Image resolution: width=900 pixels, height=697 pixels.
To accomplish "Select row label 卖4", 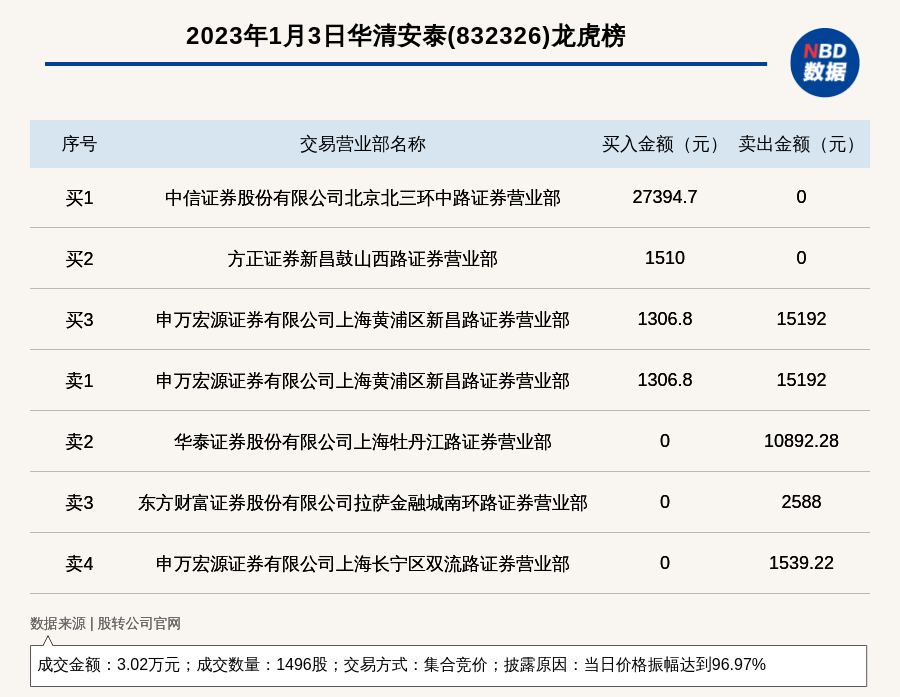I will (x=79, y=564).
